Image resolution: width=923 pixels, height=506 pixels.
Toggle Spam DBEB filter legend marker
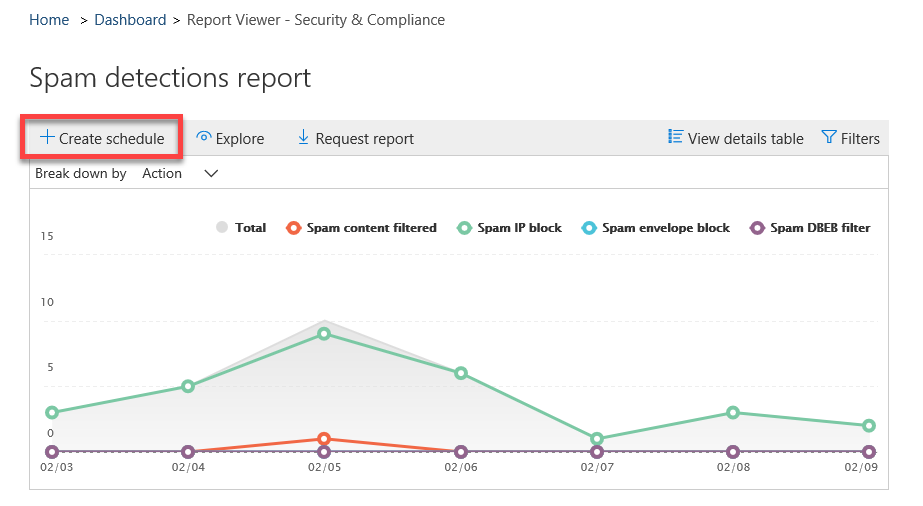[757, 228]
